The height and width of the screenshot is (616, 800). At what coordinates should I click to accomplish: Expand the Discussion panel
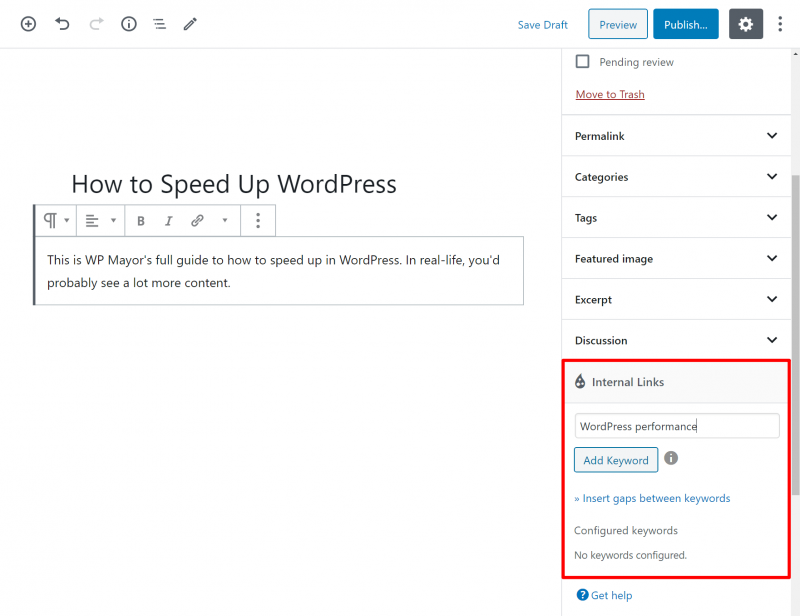676,340
